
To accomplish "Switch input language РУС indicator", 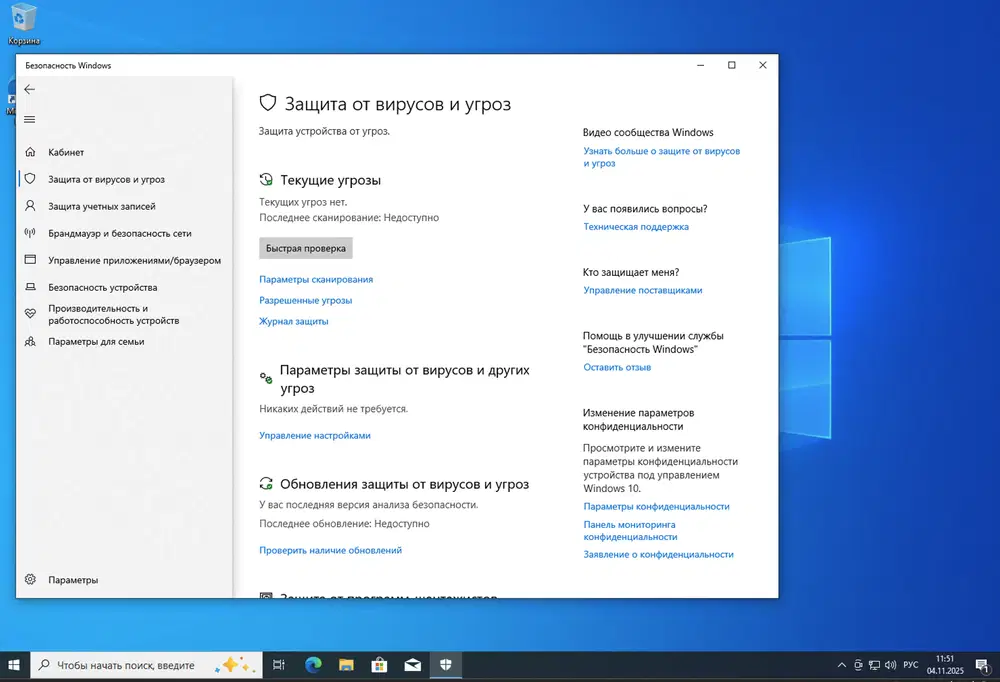I will click(x=911, y=665).
